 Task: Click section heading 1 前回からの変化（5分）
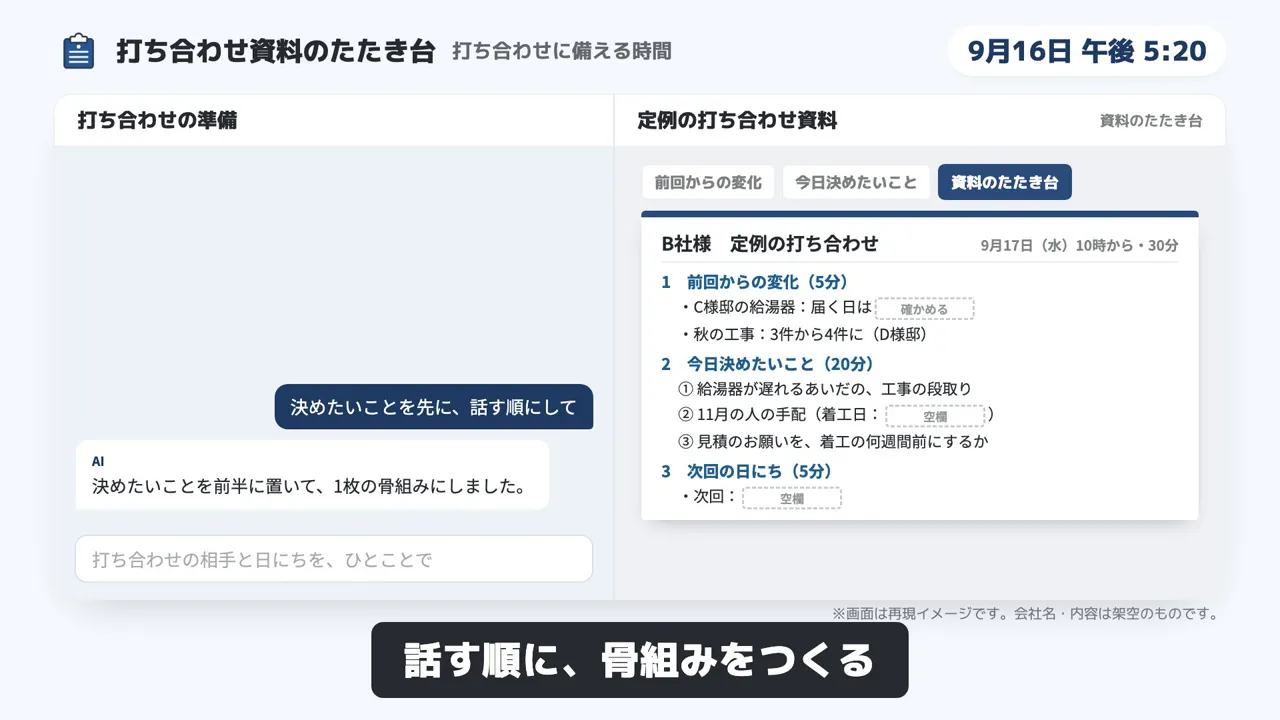755,282
